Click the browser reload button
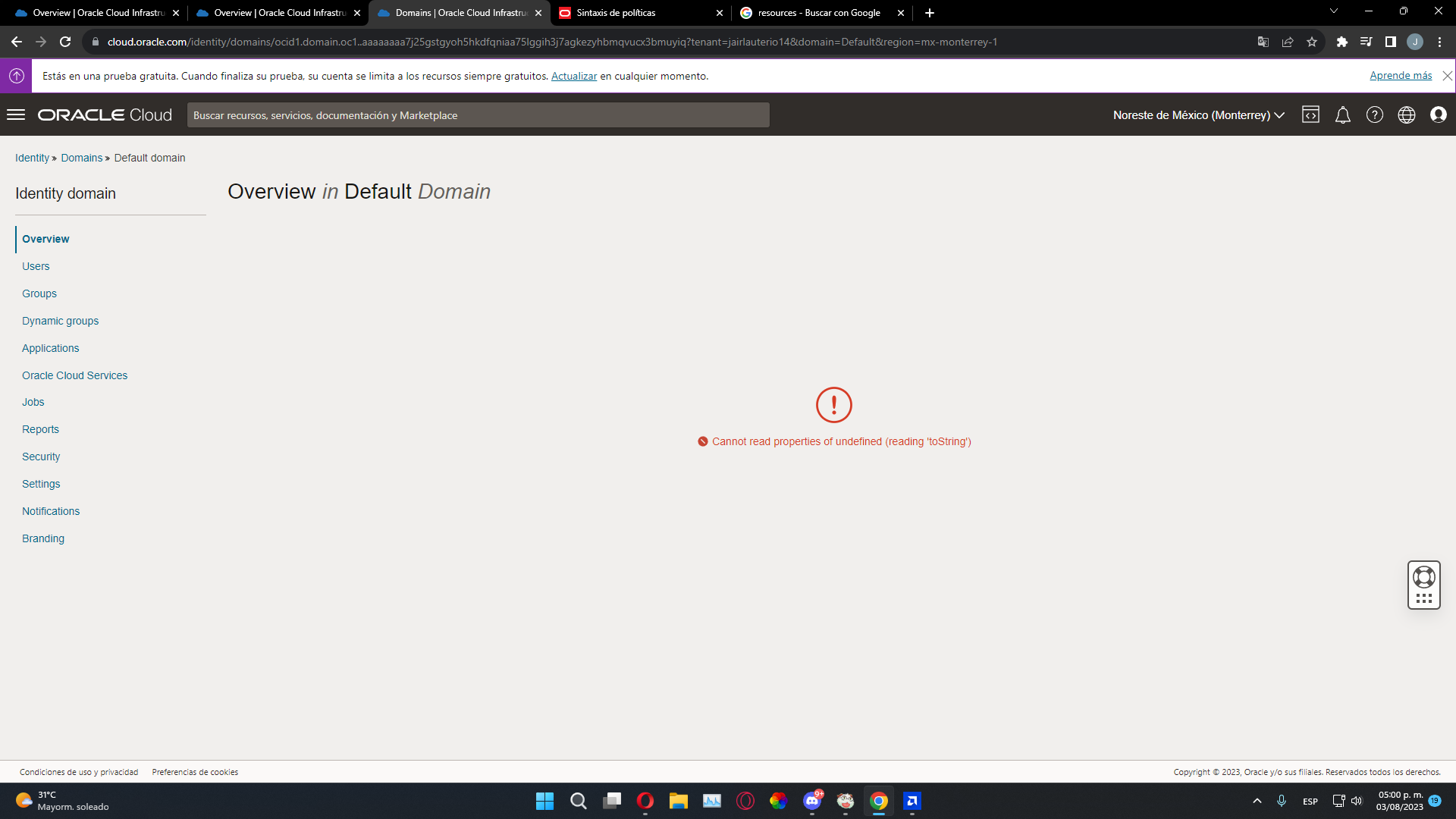This screenshot has width=1456, height=819. pos(65,42)
